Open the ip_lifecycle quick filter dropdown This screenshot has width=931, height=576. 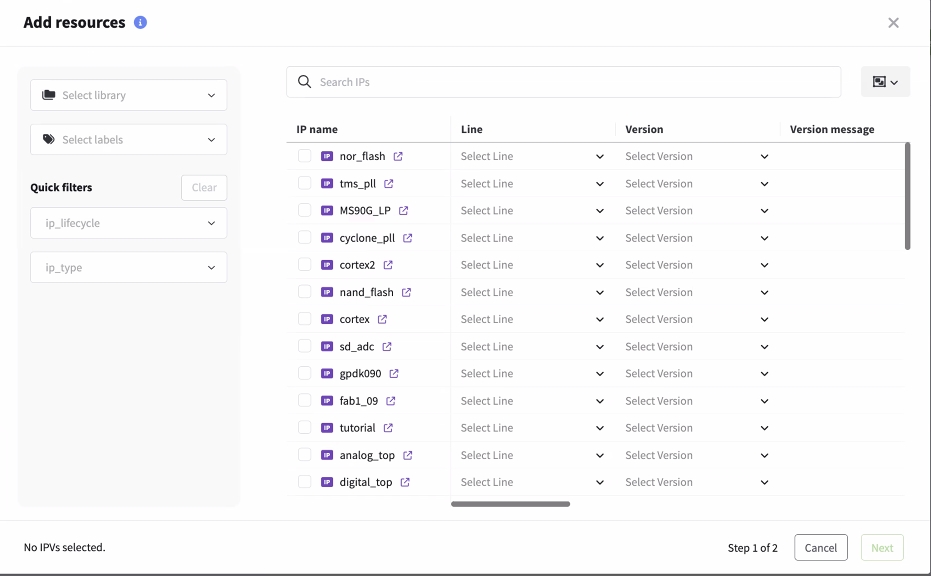(129, 223)
